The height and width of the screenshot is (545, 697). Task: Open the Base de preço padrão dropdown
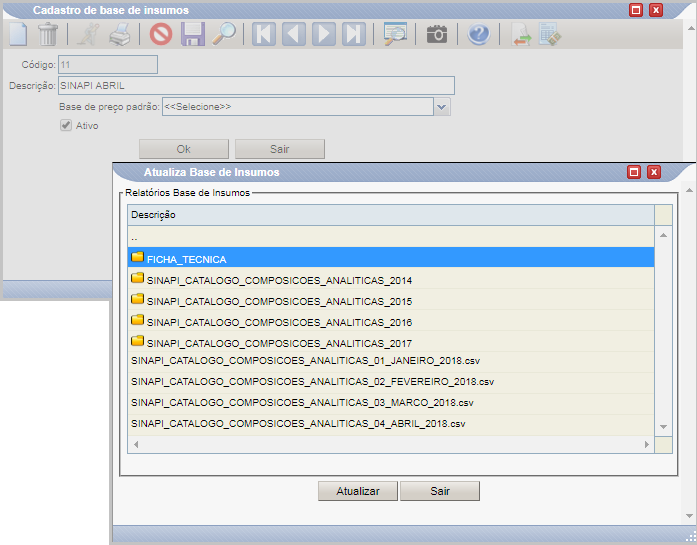441,107
